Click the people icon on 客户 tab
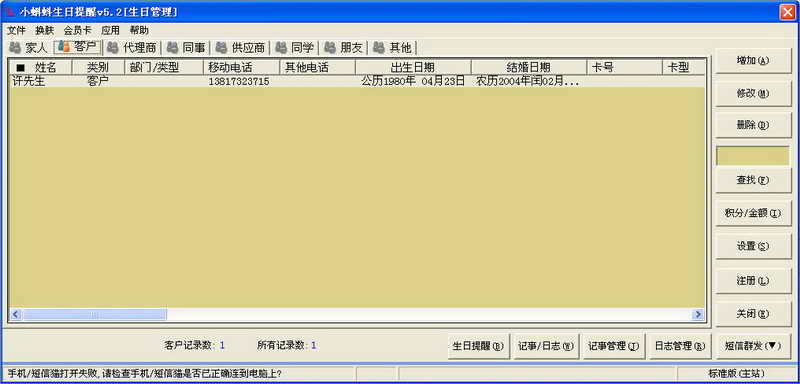The image size is (800, 384). tap(63, 46)
